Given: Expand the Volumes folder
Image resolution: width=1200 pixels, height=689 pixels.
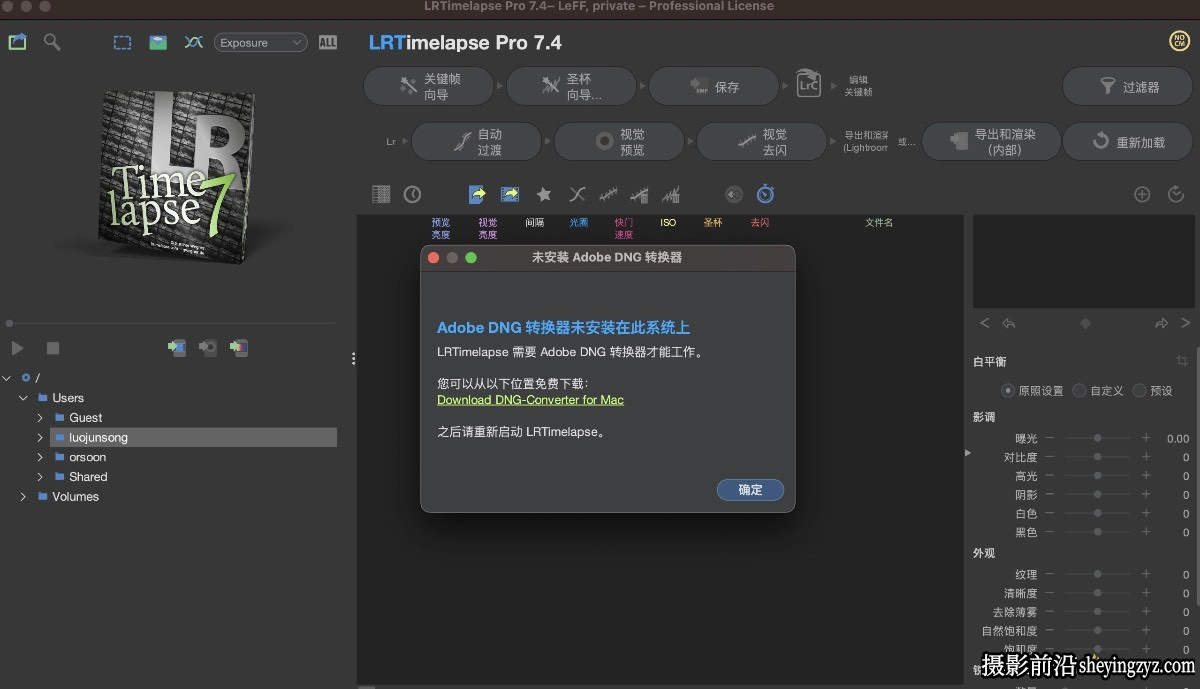Looking at the screenshot, I should coord(23,497).
